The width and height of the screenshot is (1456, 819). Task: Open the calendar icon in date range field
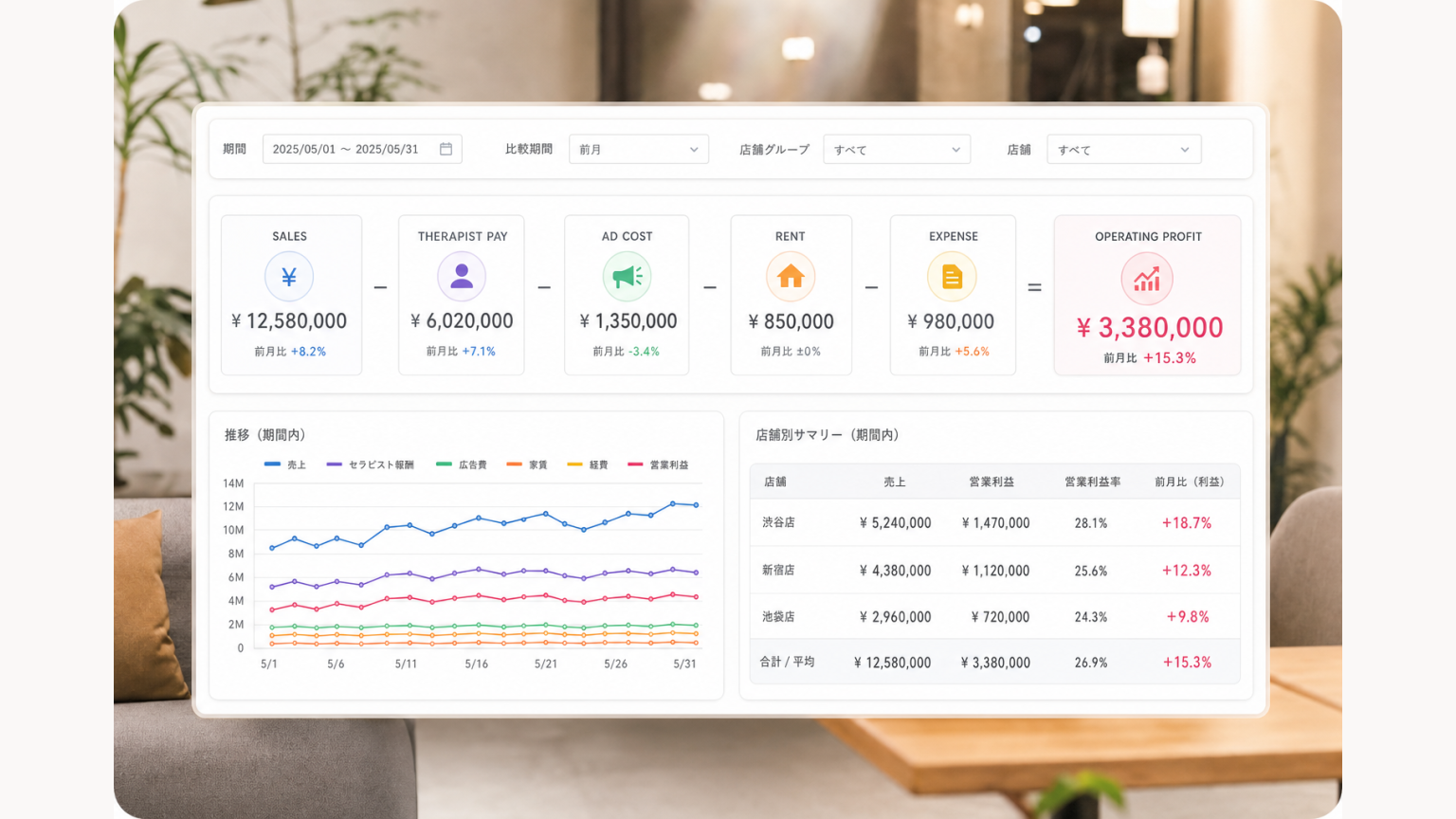(446, 149)
